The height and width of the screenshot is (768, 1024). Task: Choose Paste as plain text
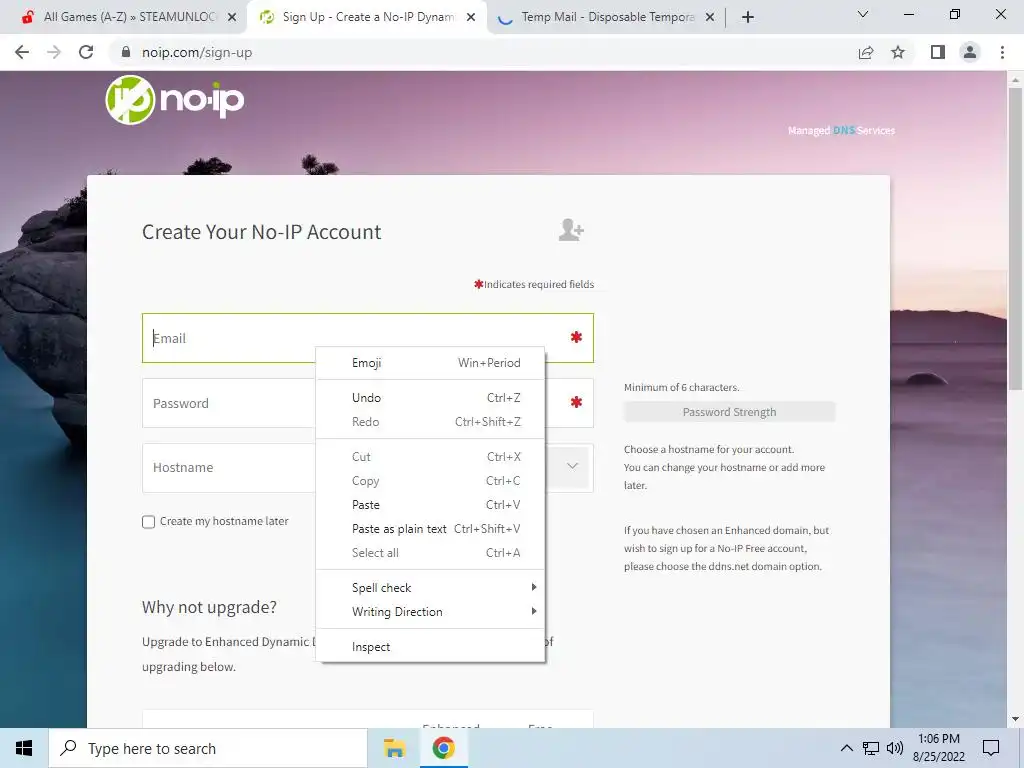[x=430, y=529]
